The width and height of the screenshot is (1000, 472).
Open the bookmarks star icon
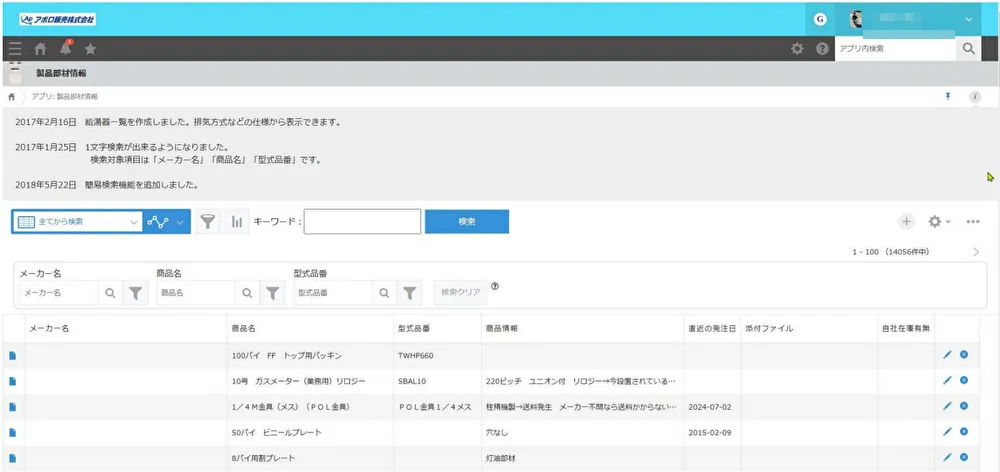91,48
